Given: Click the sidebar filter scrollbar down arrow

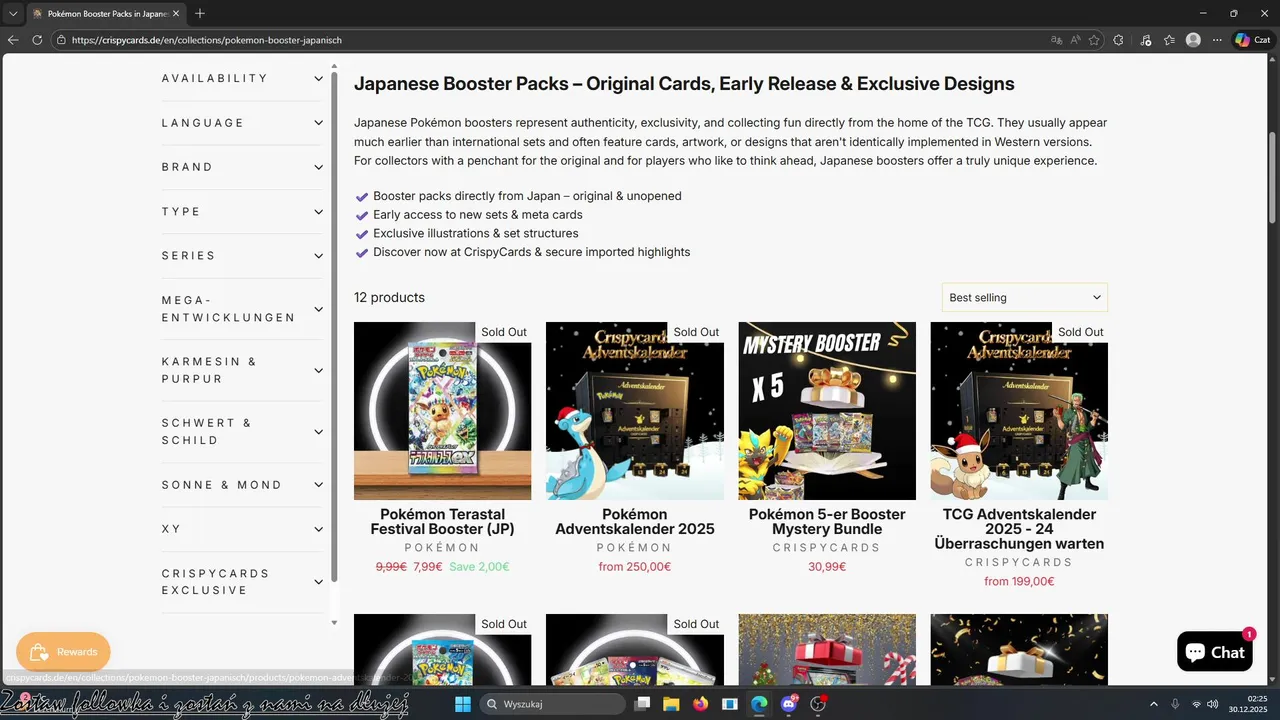Looking at the screenshot, I should [x=334, y=622].
